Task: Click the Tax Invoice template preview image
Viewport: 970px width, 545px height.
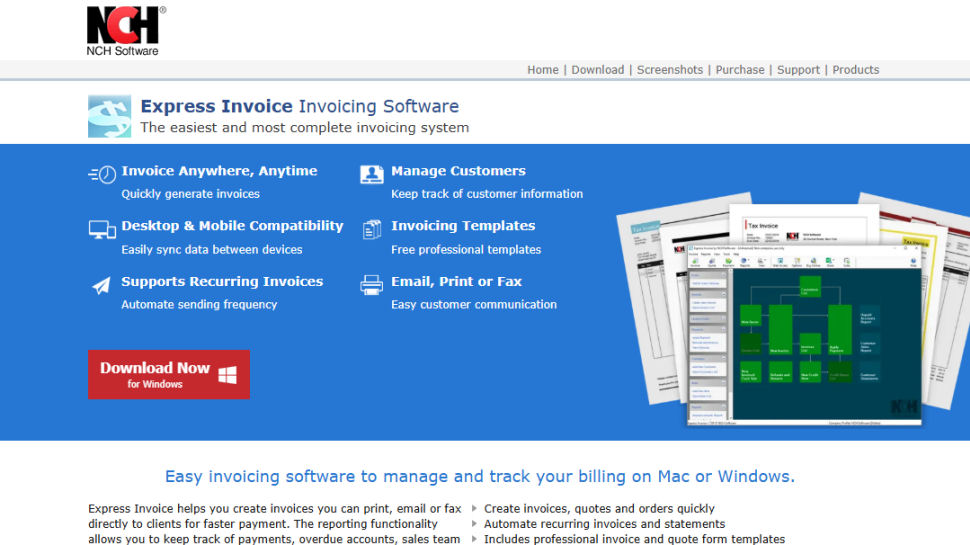Action: point(804,225)
